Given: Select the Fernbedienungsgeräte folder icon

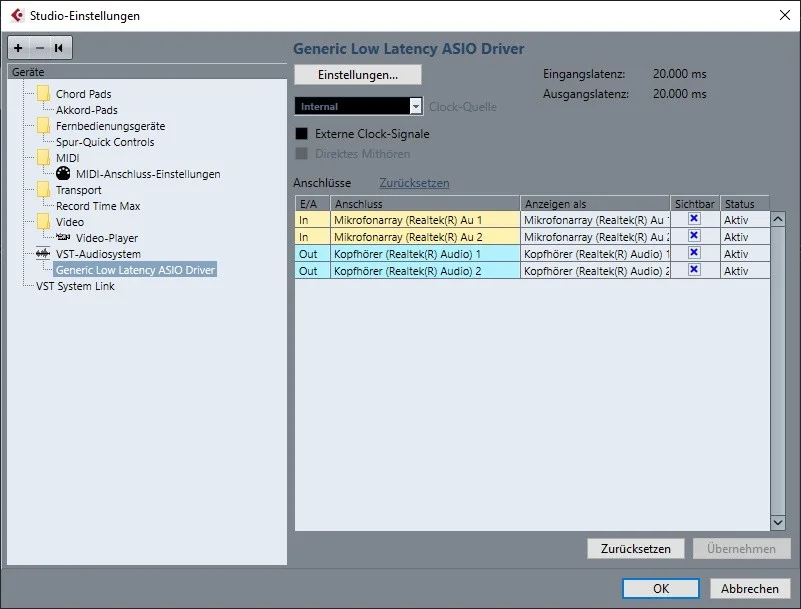Looking at the screenshot, I should point(43,126).
